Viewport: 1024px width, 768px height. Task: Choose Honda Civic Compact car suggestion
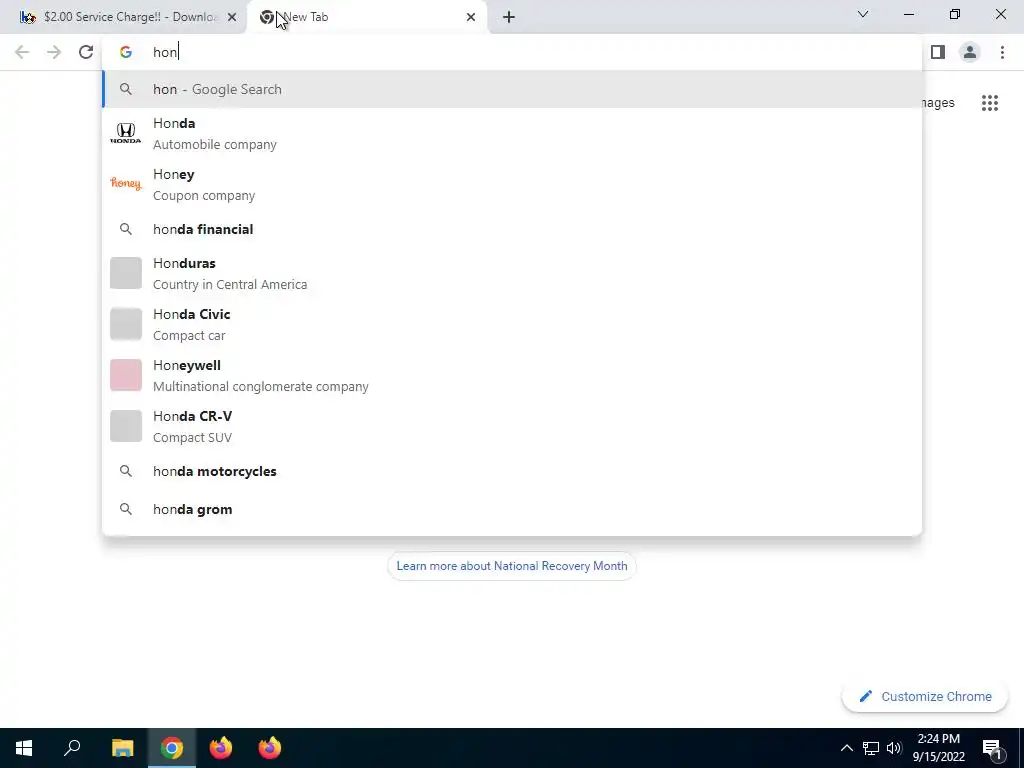pyautogui.click(x=512, y=325)
